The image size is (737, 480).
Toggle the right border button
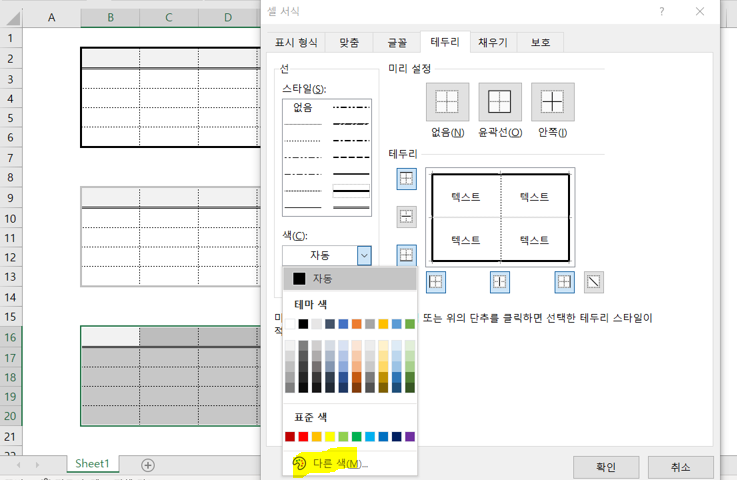pos(564,282)
